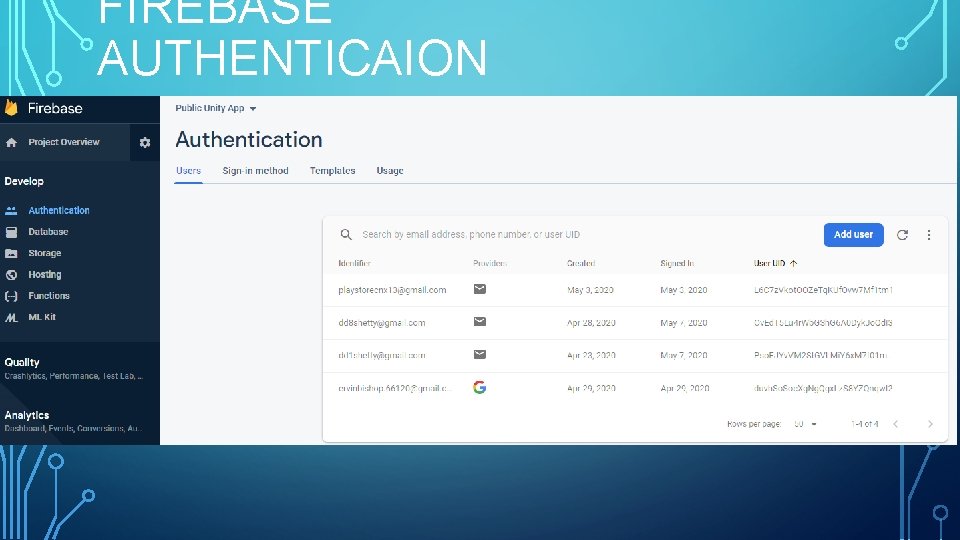Click the Storage folder icon
The image size is (960, 540).
[x=11, y=253]
